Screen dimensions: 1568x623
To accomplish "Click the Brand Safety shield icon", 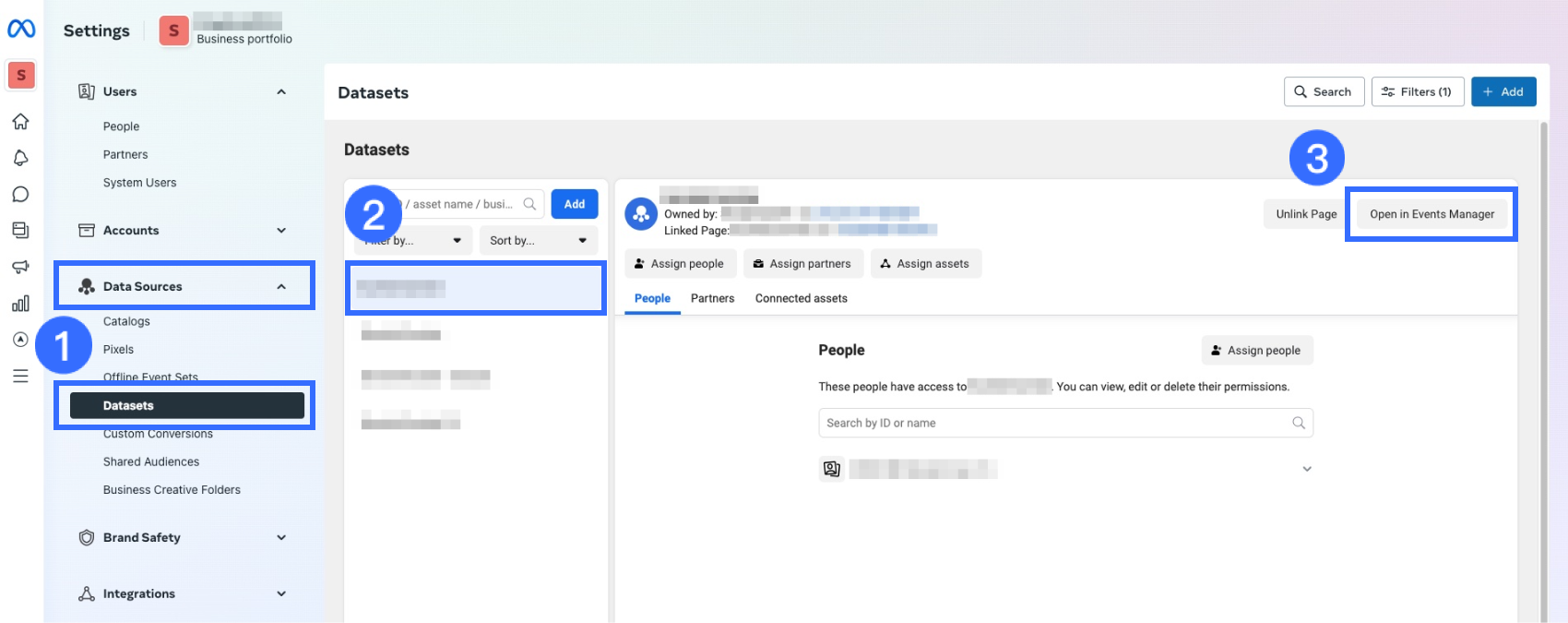I will 87,537.
